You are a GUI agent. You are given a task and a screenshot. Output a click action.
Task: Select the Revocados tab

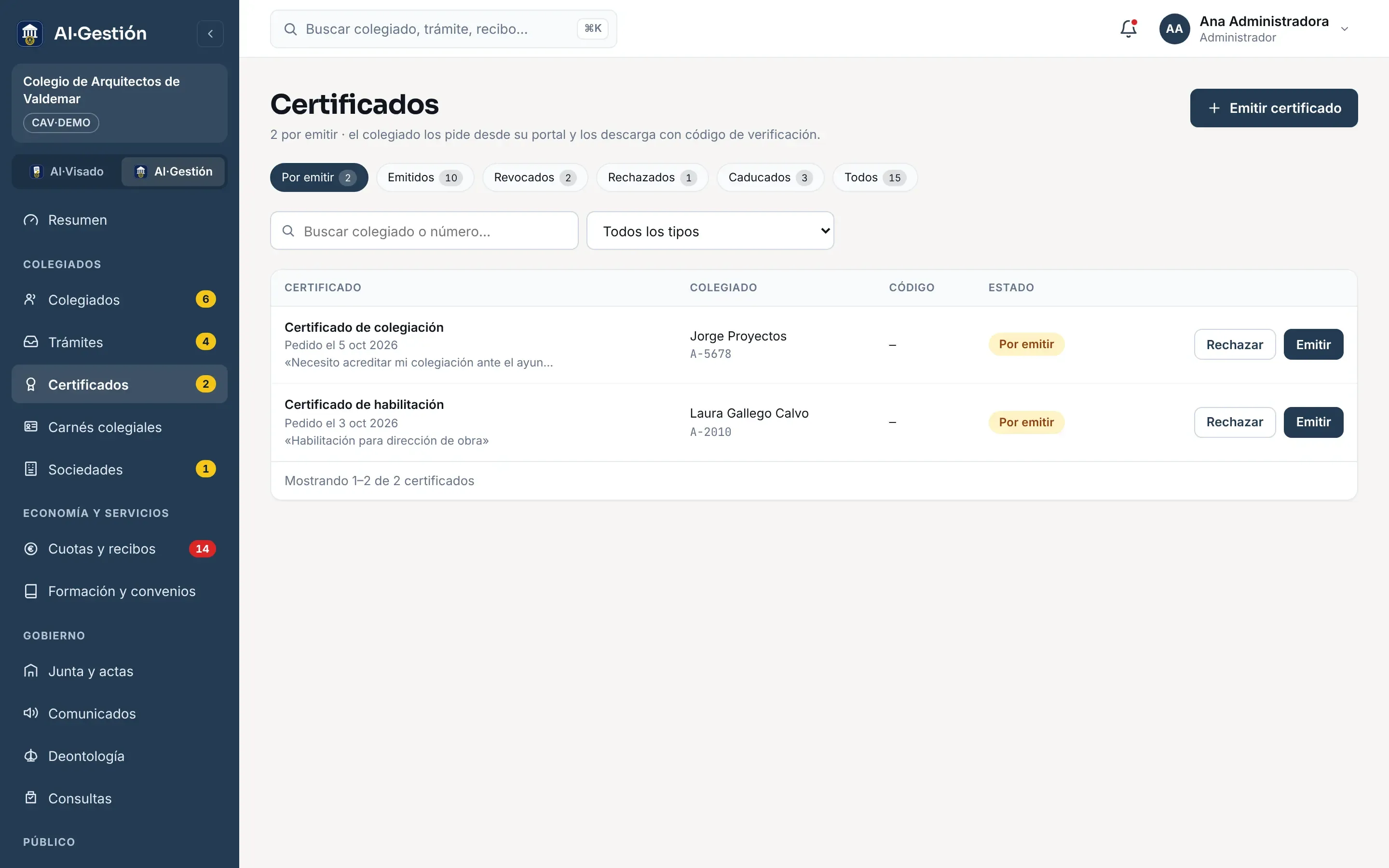point(535,177)
